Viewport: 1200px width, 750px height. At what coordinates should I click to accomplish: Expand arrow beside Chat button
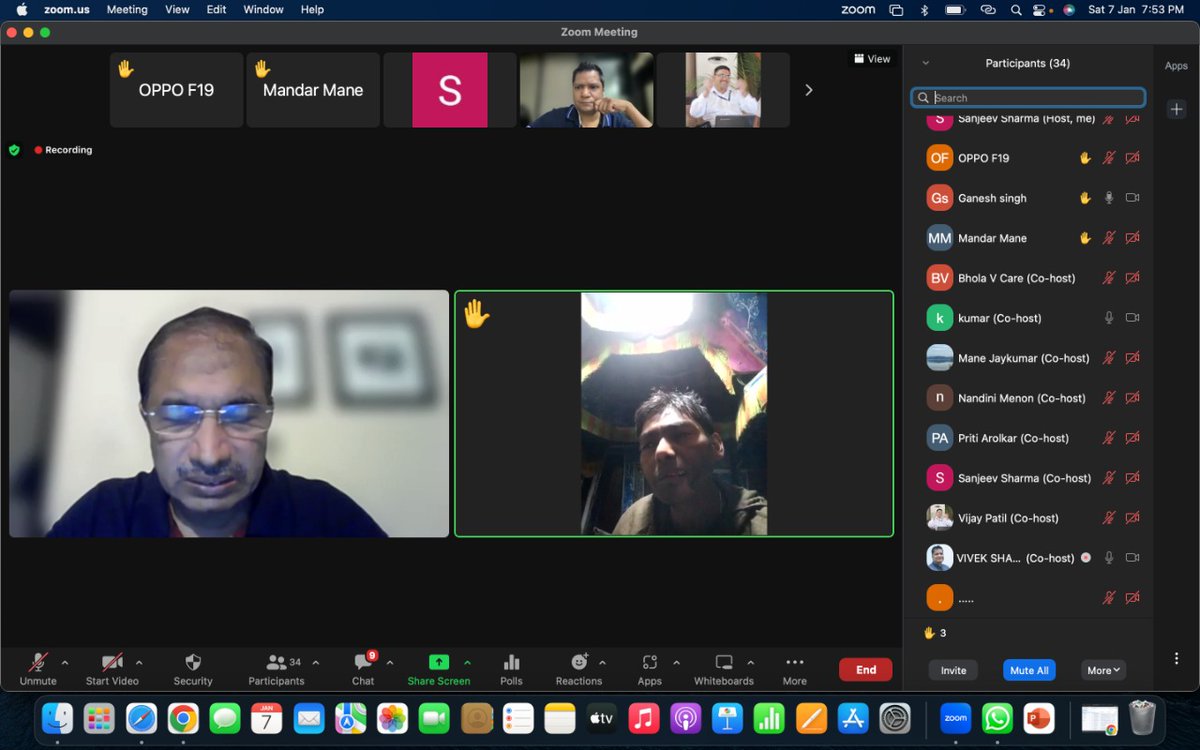[x=390, y=662]
